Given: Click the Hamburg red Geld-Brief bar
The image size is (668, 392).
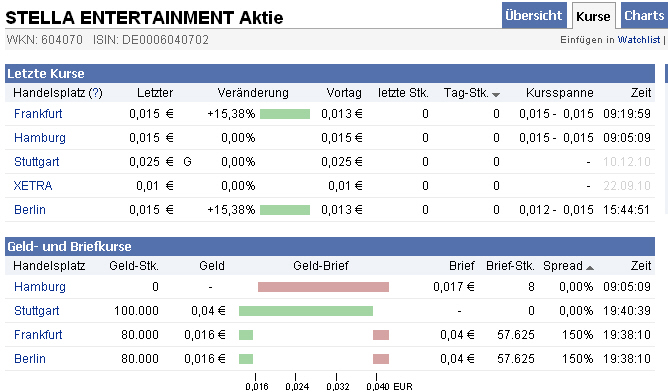Looking at the screenshot, I should click(323, 287).
